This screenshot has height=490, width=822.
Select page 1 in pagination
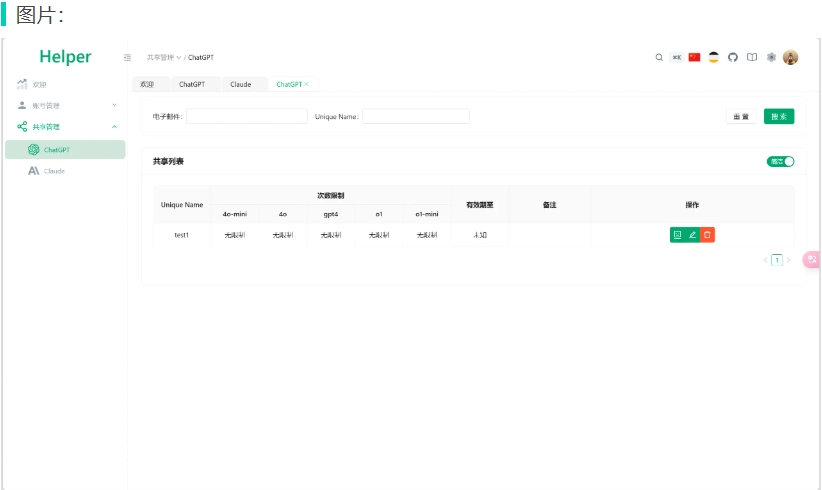pos(777,260)
